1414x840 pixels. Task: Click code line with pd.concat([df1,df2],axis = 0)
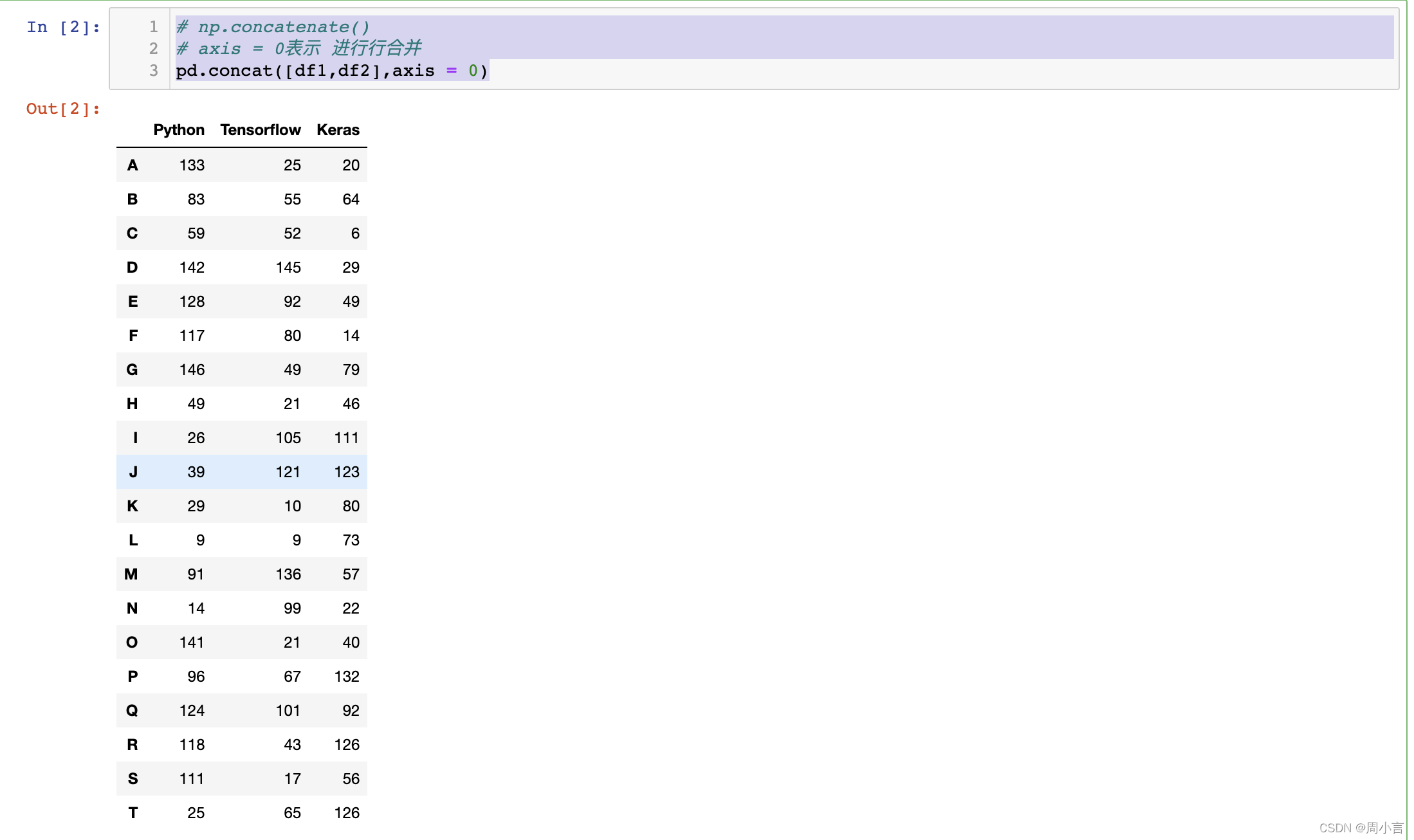click(332, 70)
